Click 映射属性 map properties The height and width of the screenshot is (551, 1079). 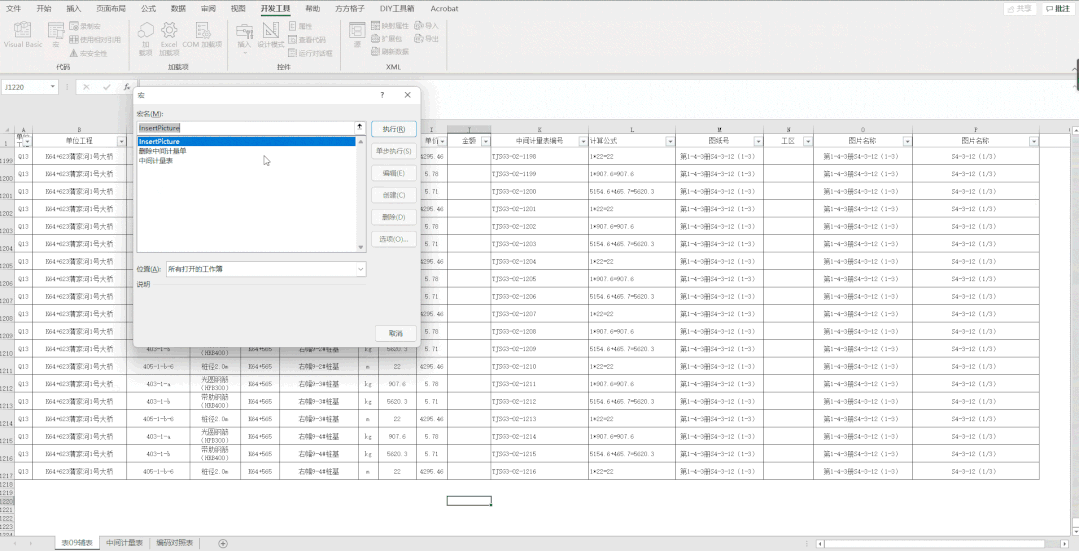pyautogui.click(x=390, y=25)
